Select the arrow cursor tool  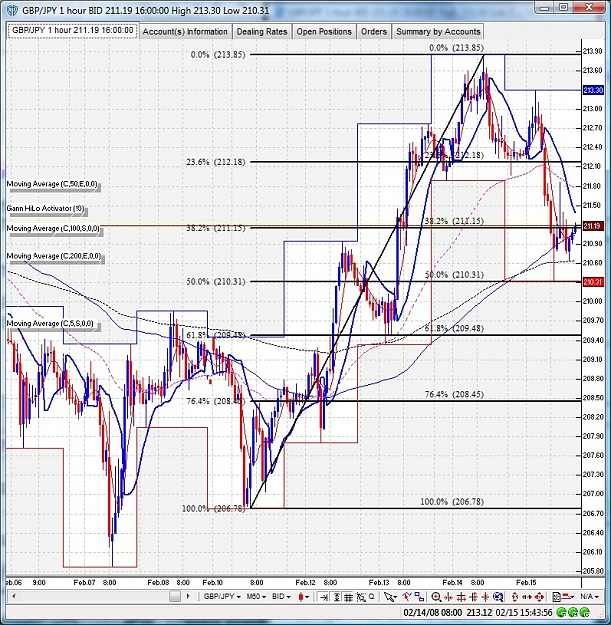[390, 597]
